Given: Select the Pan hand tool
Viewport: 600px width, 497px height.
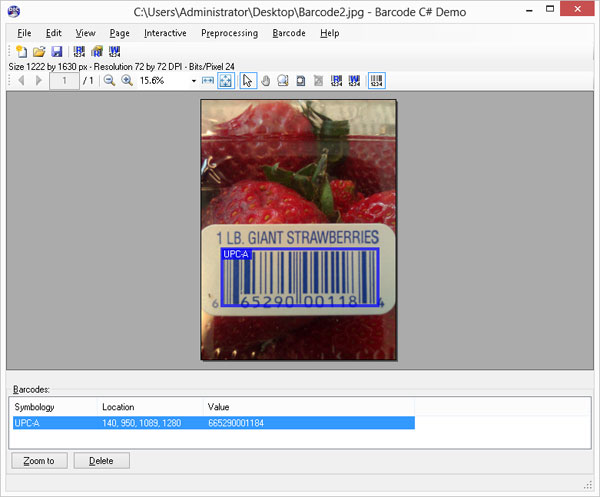Looking at the screenshot, I should 266,80.
